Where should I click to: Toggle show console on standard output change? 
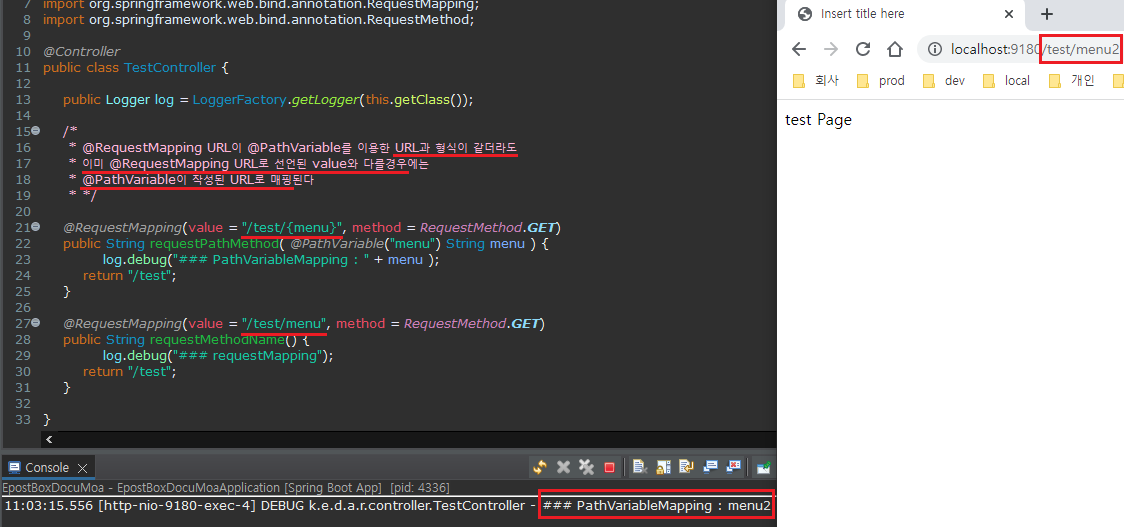tap(710, 467)
